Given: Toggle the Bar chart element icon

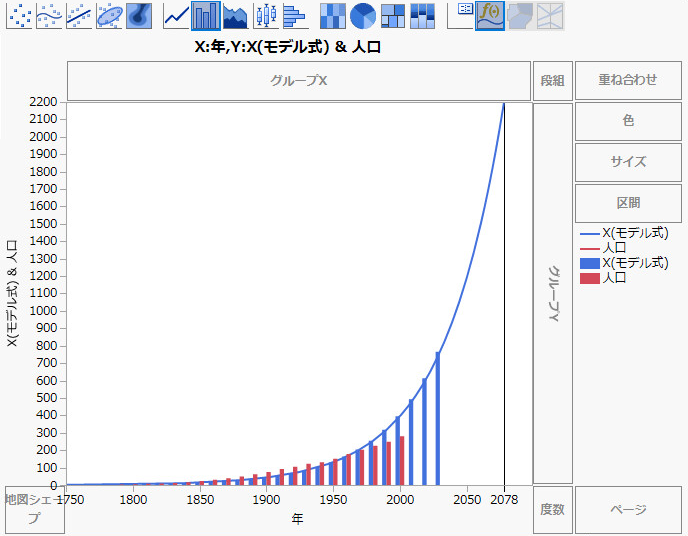Looking at the screenshot, I should coord(206,15).
